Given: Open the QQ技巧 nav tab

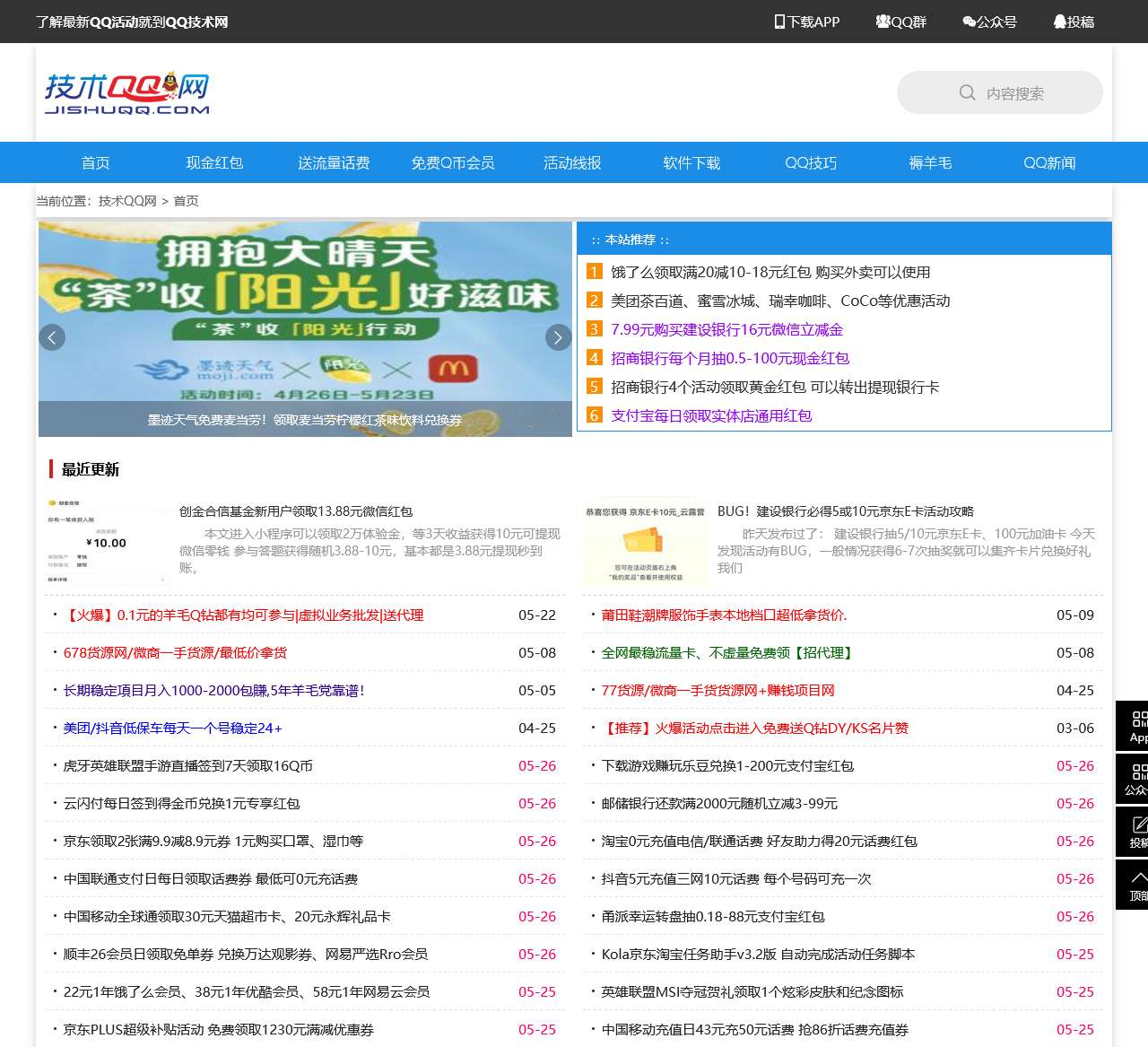Looking at the screenshot, I should tap(811, 162).
